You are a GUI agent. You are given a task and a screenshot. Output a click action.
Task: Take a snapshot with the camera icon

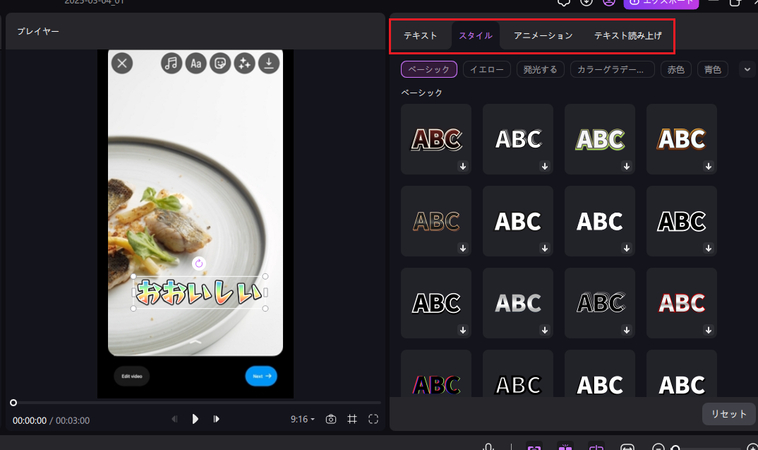(x=331, y=419)
